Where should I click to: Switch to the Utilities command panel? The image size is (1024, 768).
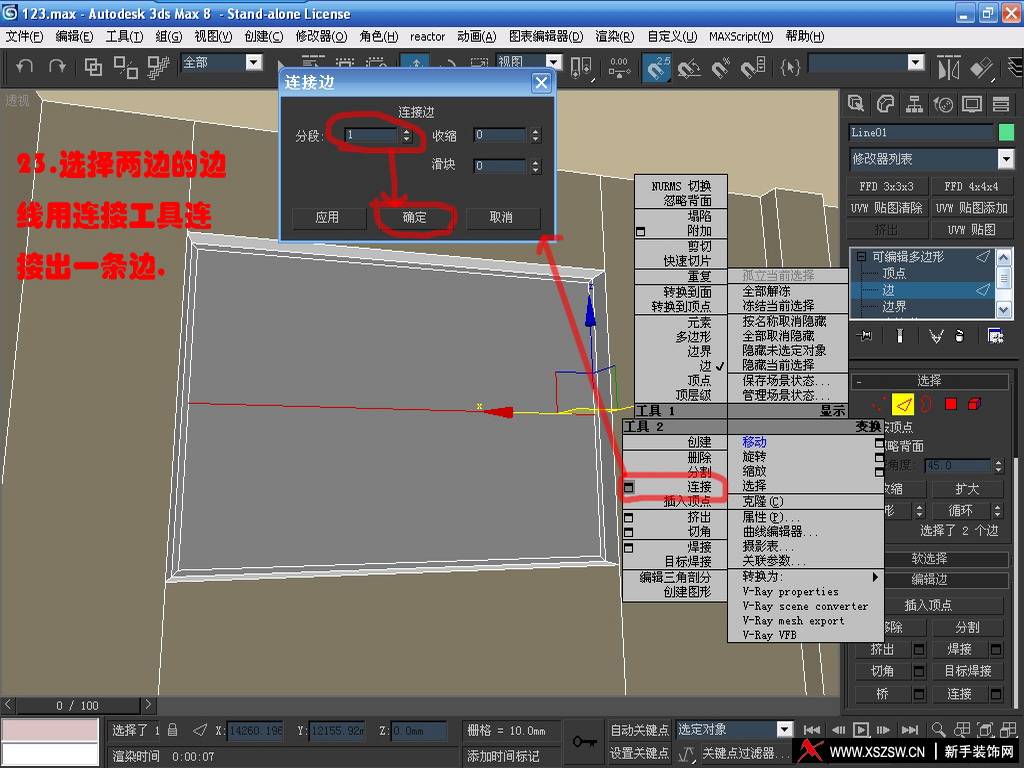click(1001, 103)
